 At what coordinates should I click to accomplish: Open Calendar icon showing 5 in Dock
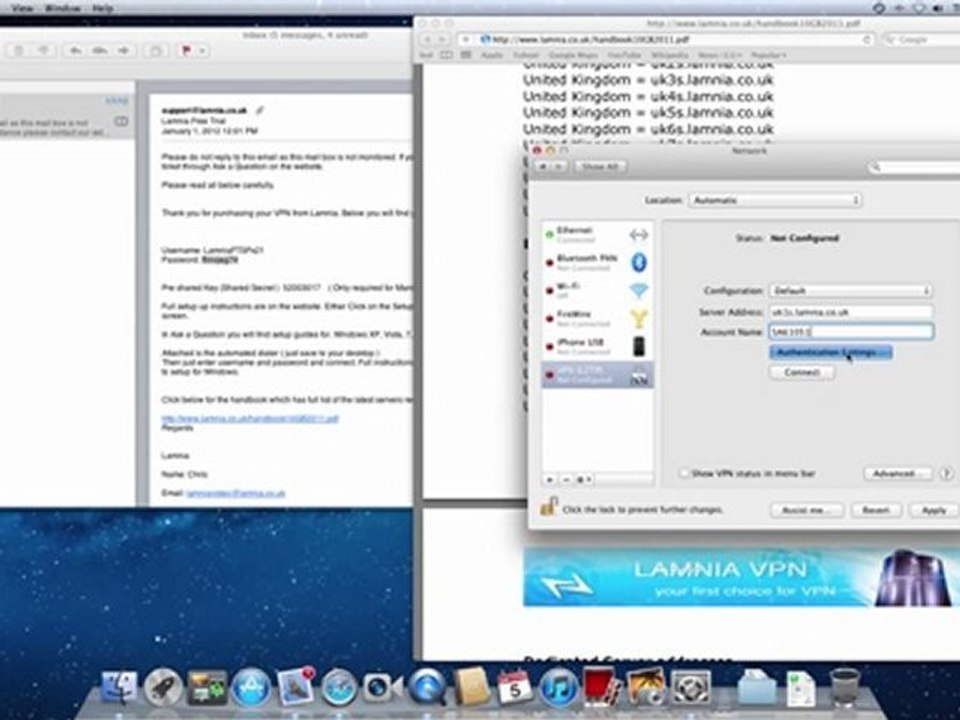click(514, 687)
